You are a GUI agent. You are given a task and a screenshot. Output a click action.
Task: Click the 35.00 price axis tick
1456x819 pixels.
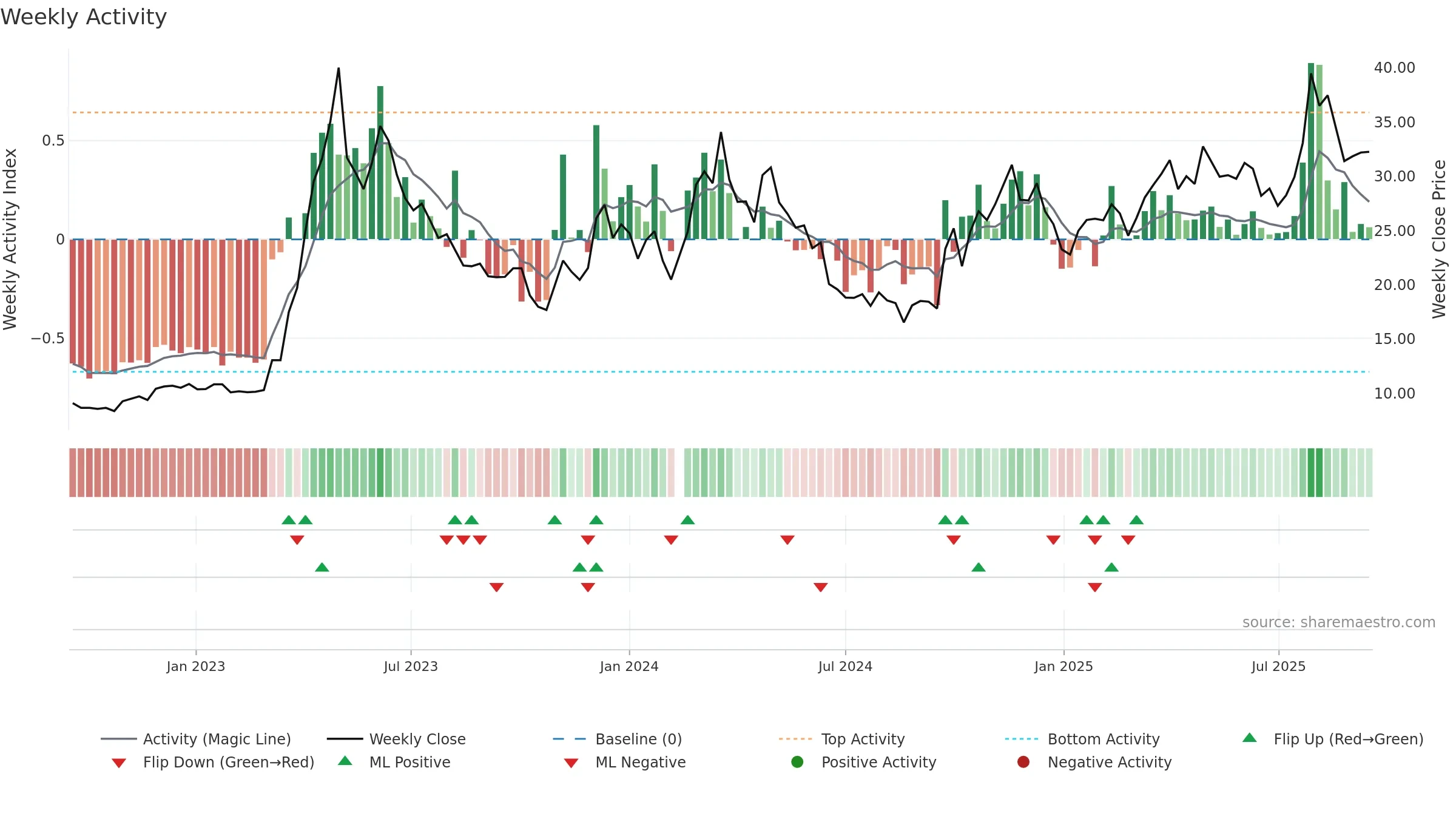click(x=1395, y=123)
